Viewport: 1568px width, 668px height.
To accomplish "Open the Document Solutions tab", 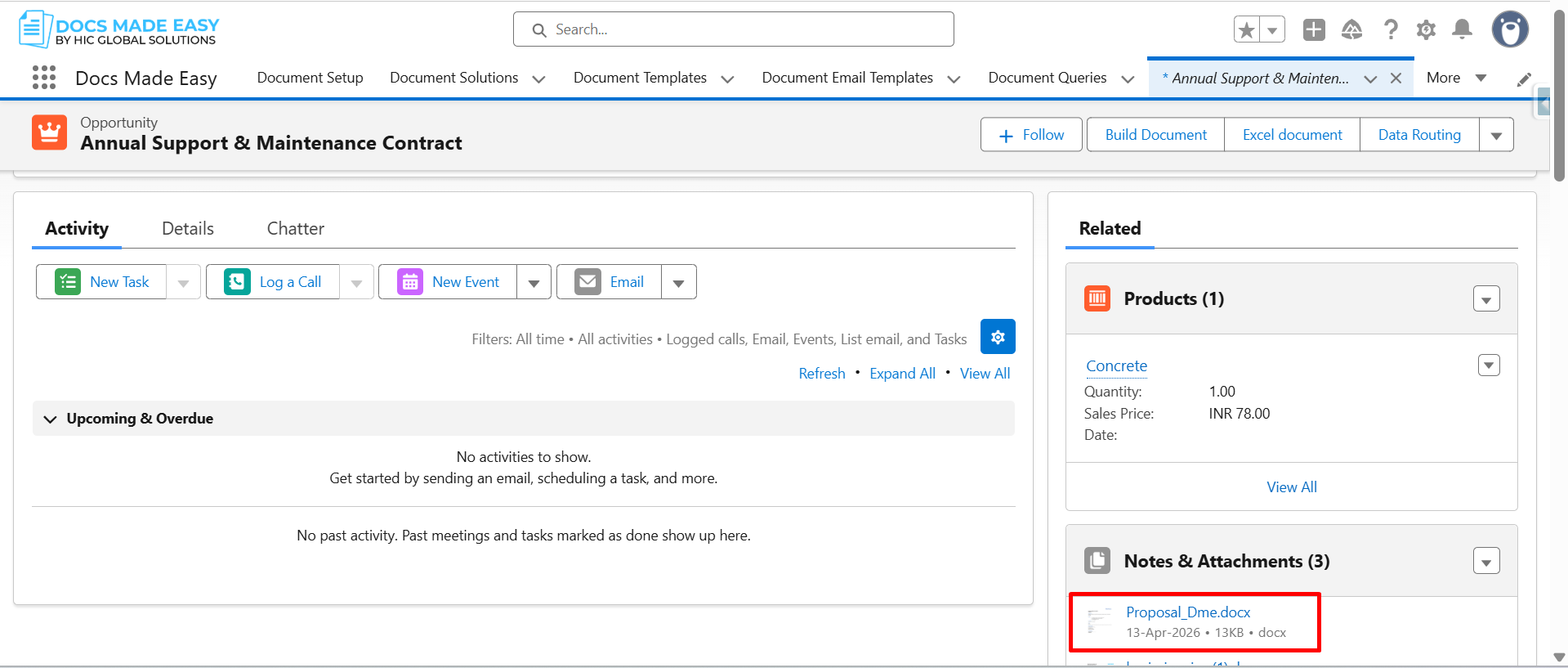I will click(x=453, y=78).
